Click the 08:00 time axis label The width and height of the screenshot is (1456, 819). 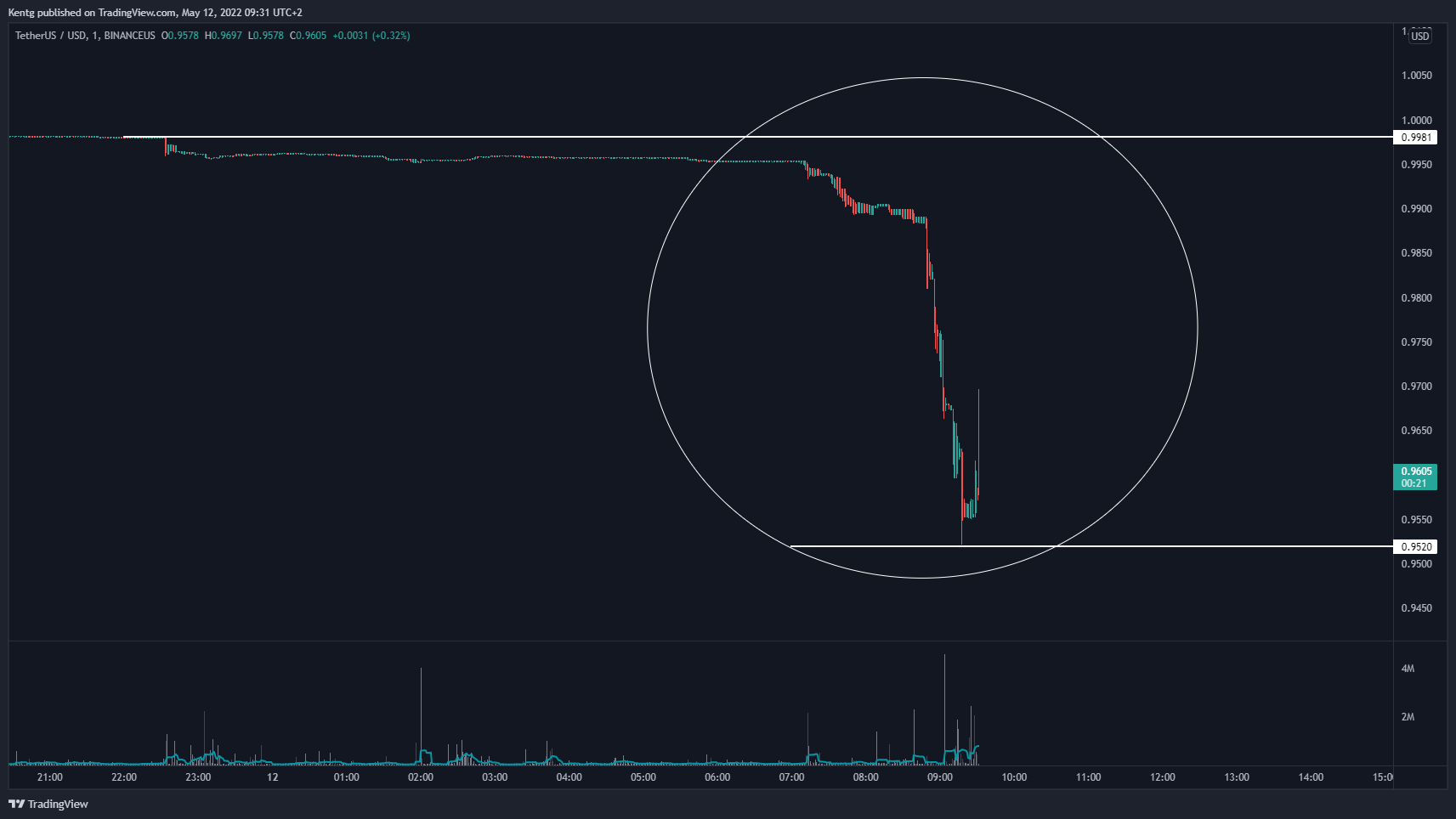866,777
